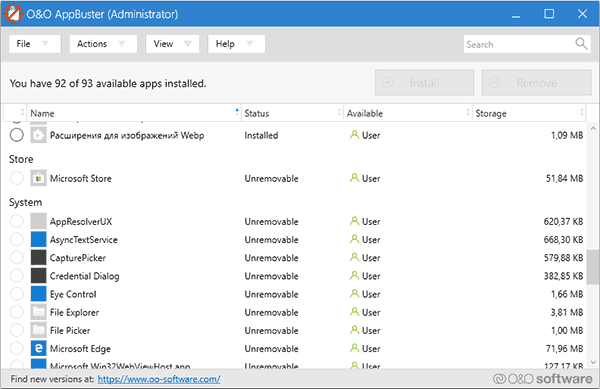Viewport: 600px width, 389px height.
Task: Click user icon in Microsoft Store row
Action: coord(354,178)
